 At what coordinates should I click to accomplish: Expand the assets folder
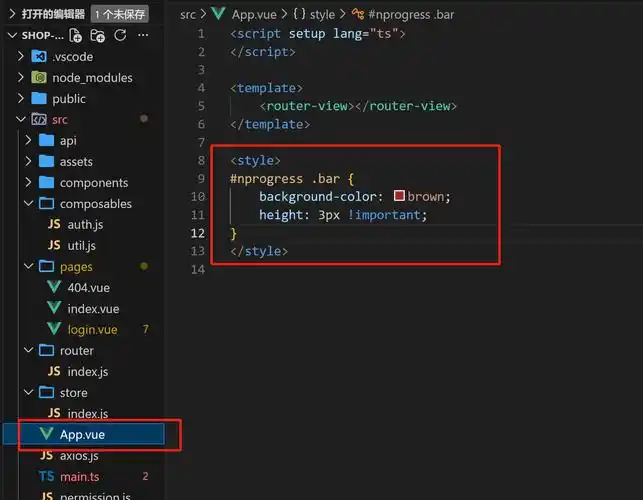28,161
